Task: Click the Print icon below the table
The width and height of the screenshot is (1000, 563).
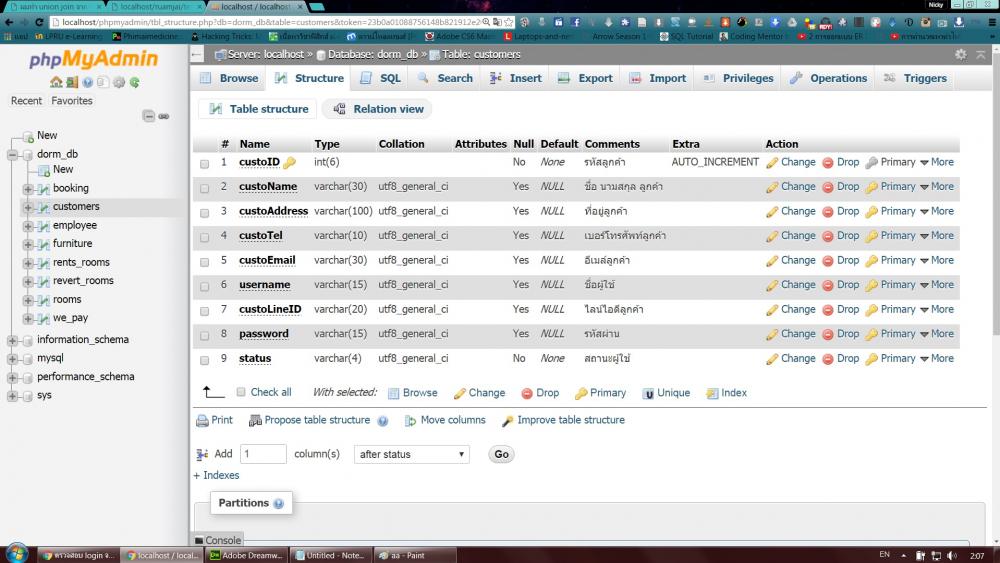Action: (202, 421)
